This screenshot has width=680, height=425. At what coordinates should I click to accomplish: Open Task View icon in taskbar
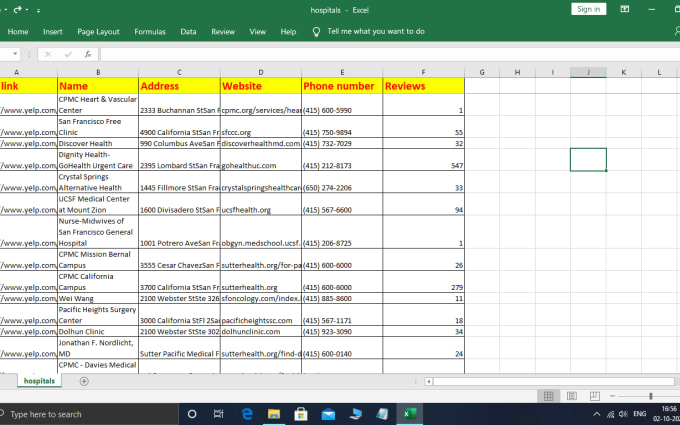pyautogui.click(x=219, y=414)
